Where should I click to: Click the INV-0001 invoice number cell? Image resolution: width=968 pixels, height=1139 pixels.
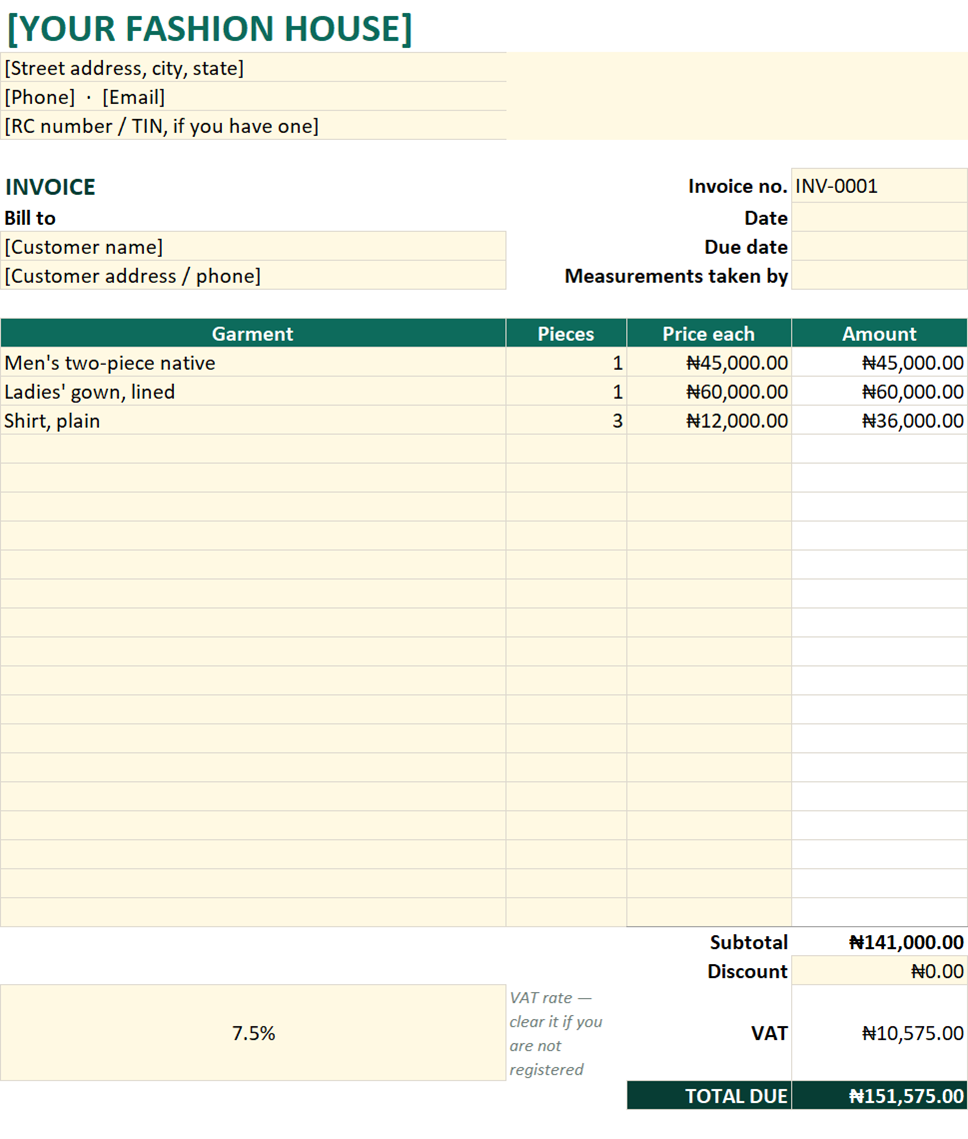coord(879,186)
